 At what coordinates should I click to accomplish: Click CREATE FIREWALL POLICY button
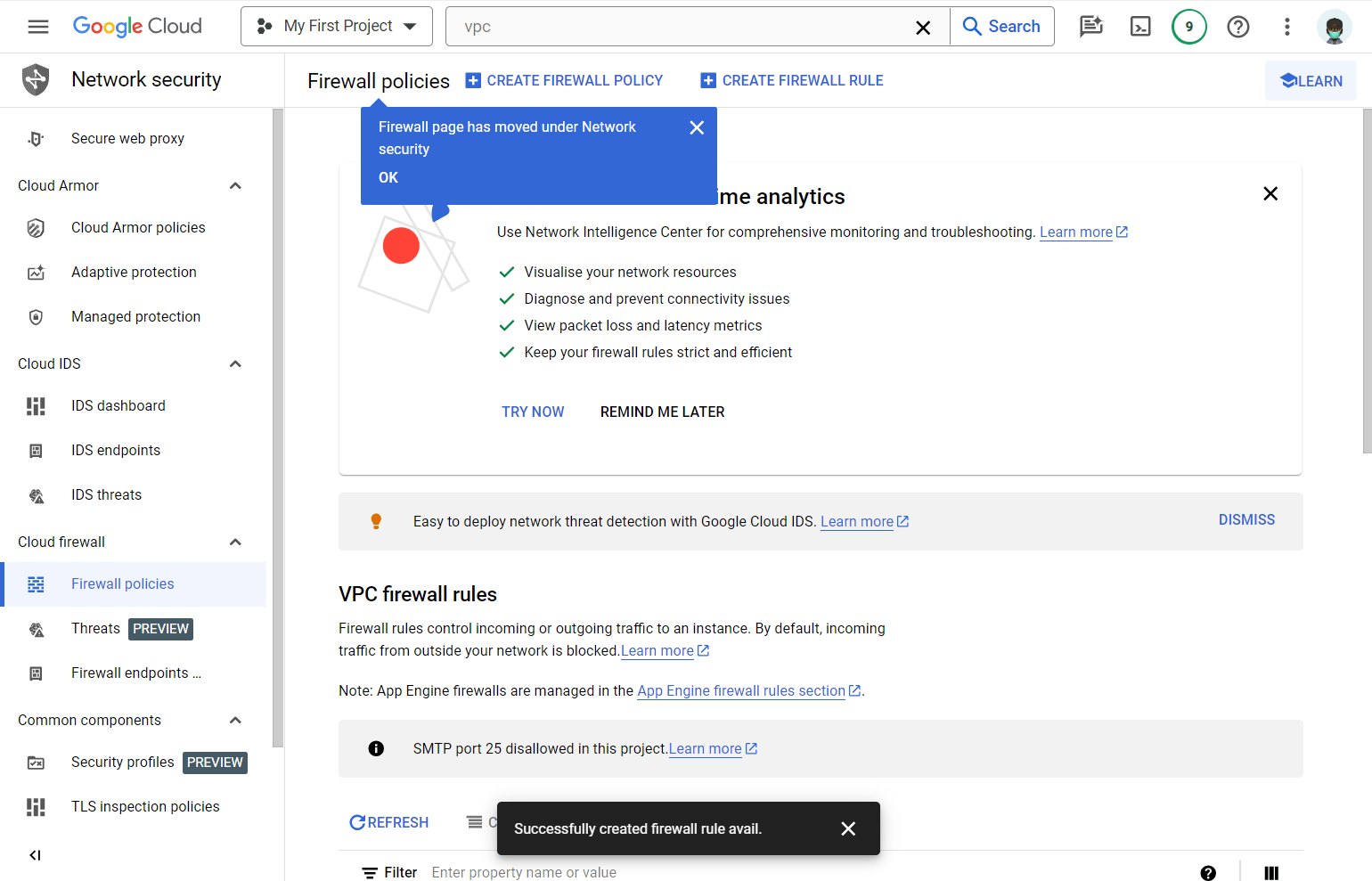click(564, 80)
